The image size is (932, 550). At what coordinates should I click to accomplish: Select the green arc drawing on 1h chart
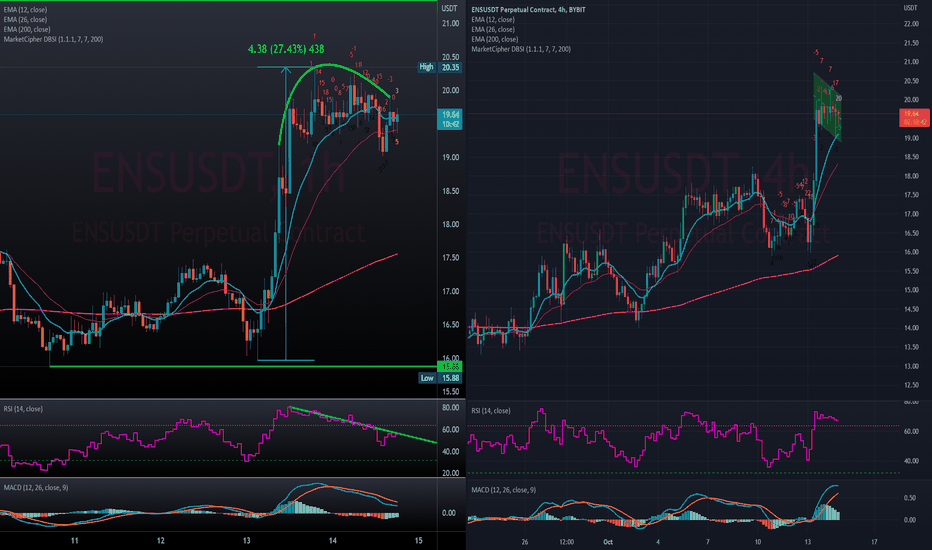(328, 65)
